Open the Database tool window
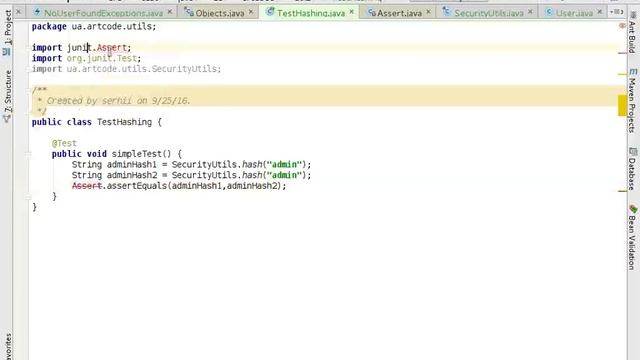 [x=632, y=173]
